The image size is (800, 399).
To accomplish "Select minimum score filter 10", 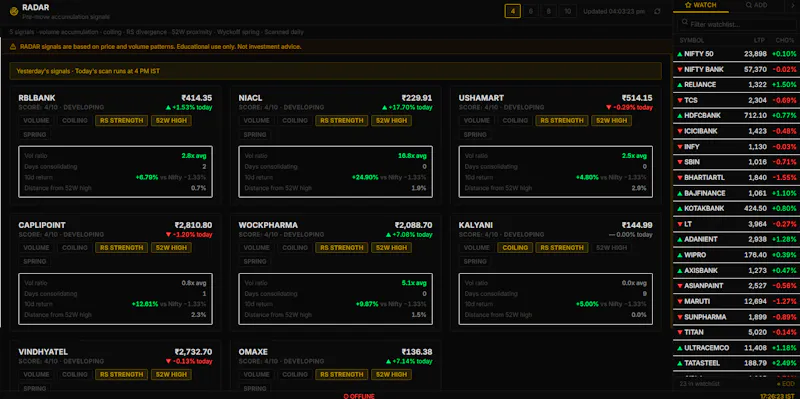I will (x=568, y=11).
